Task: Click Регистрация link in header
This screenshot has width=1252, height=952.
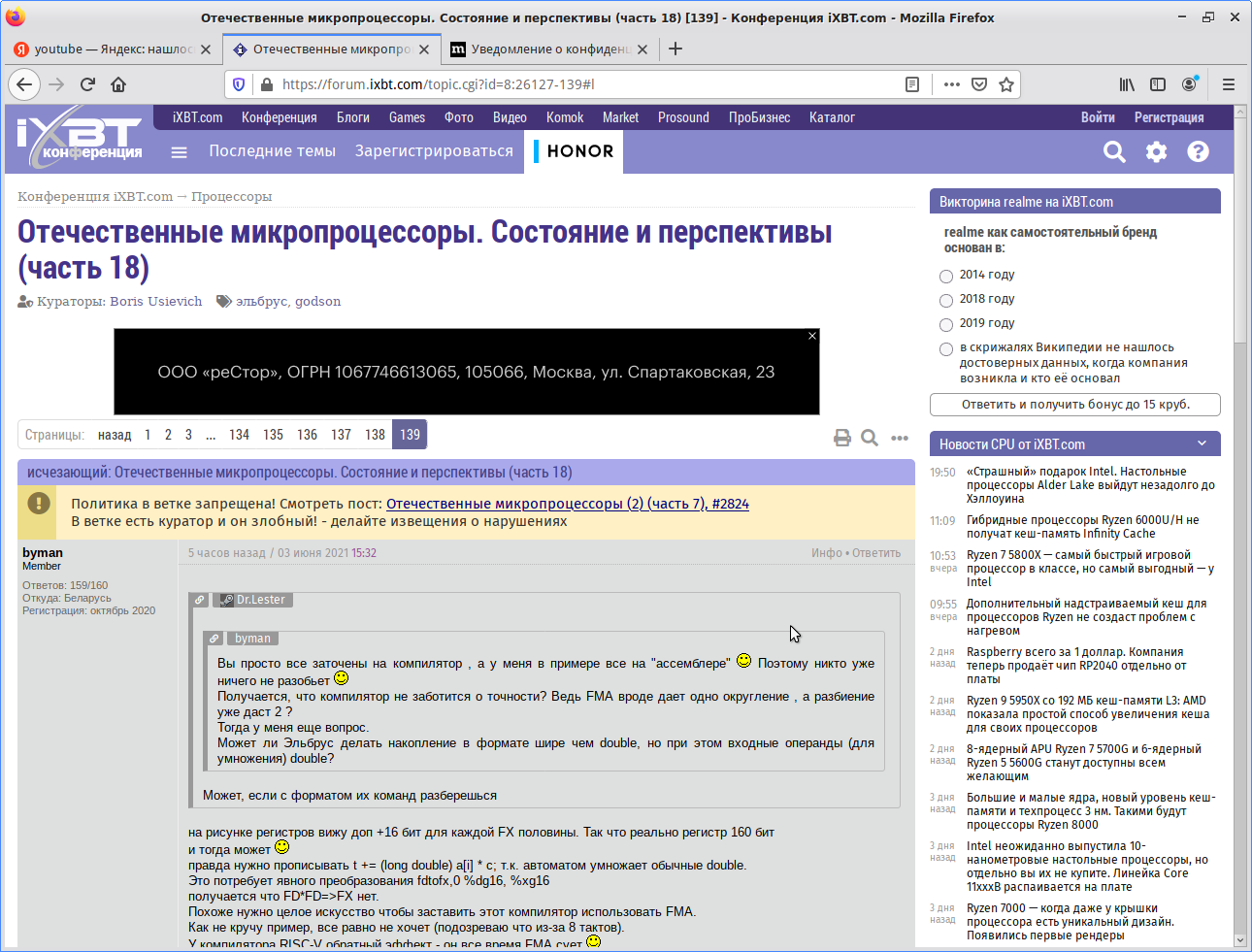Action: click(x=1169, y=117)
